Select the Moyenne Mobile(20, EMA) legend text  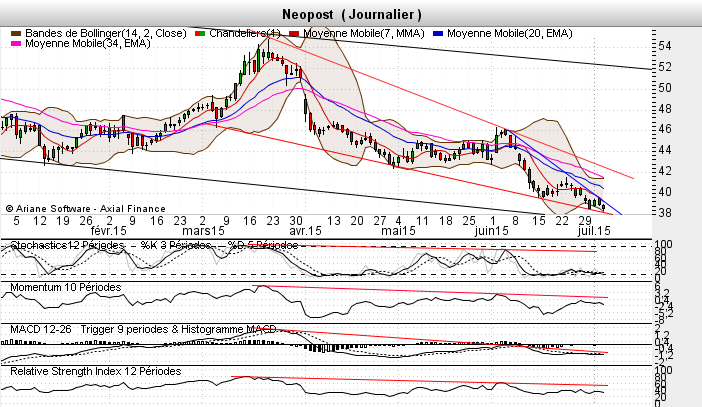click(x=510, y=34)
